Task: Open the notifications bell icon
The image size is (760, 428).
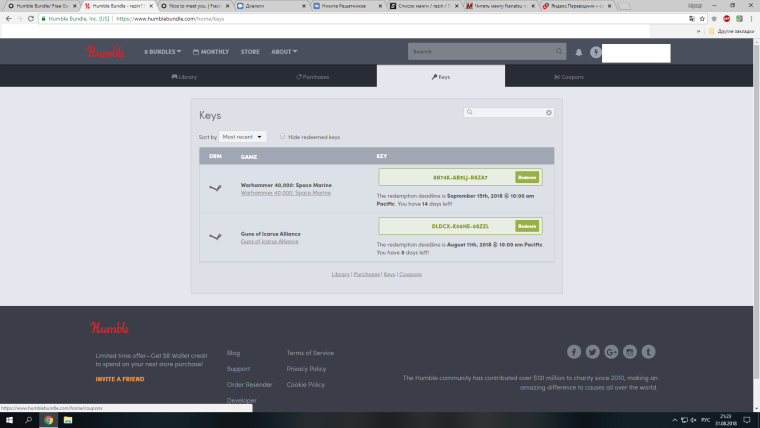Action: 579,52
